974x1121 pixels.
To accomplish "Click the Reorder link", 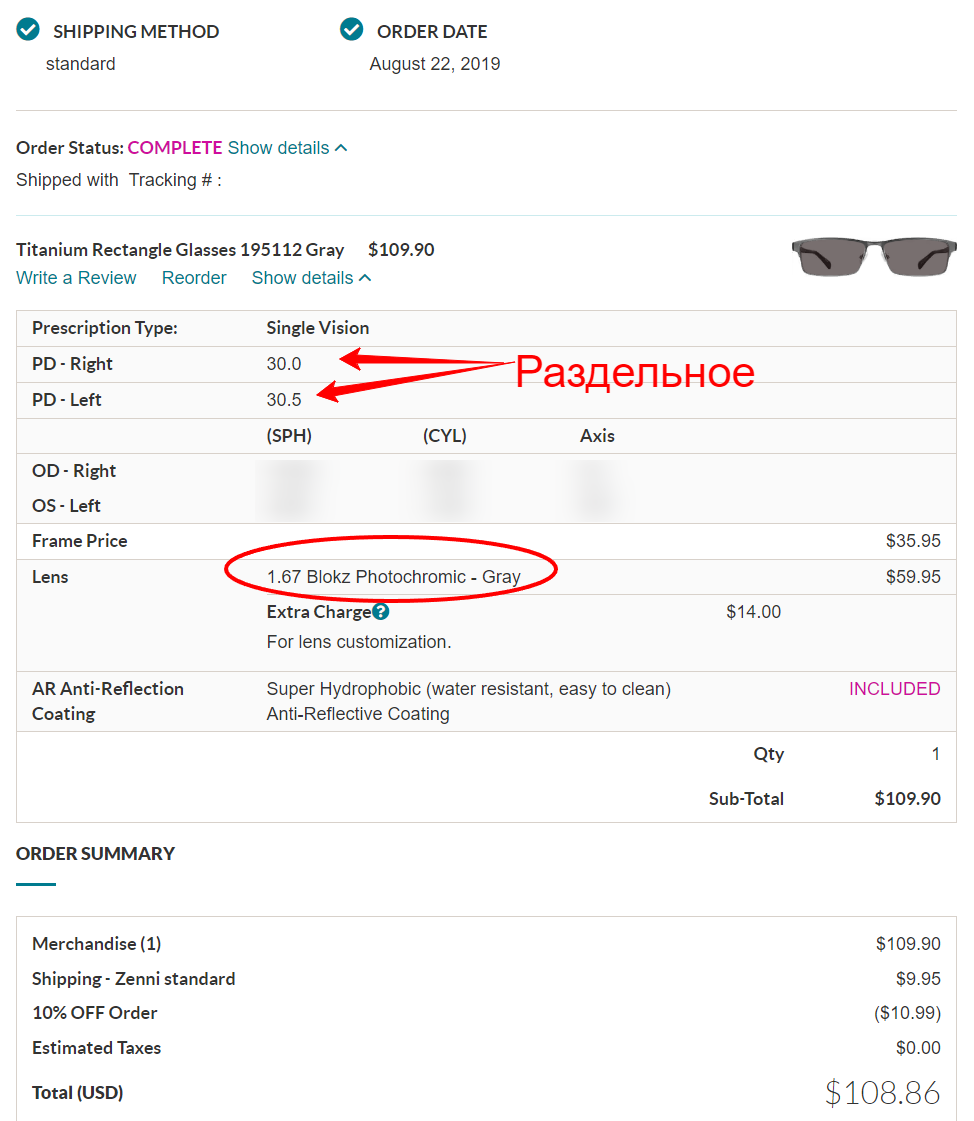I will [x=194, y=278].
